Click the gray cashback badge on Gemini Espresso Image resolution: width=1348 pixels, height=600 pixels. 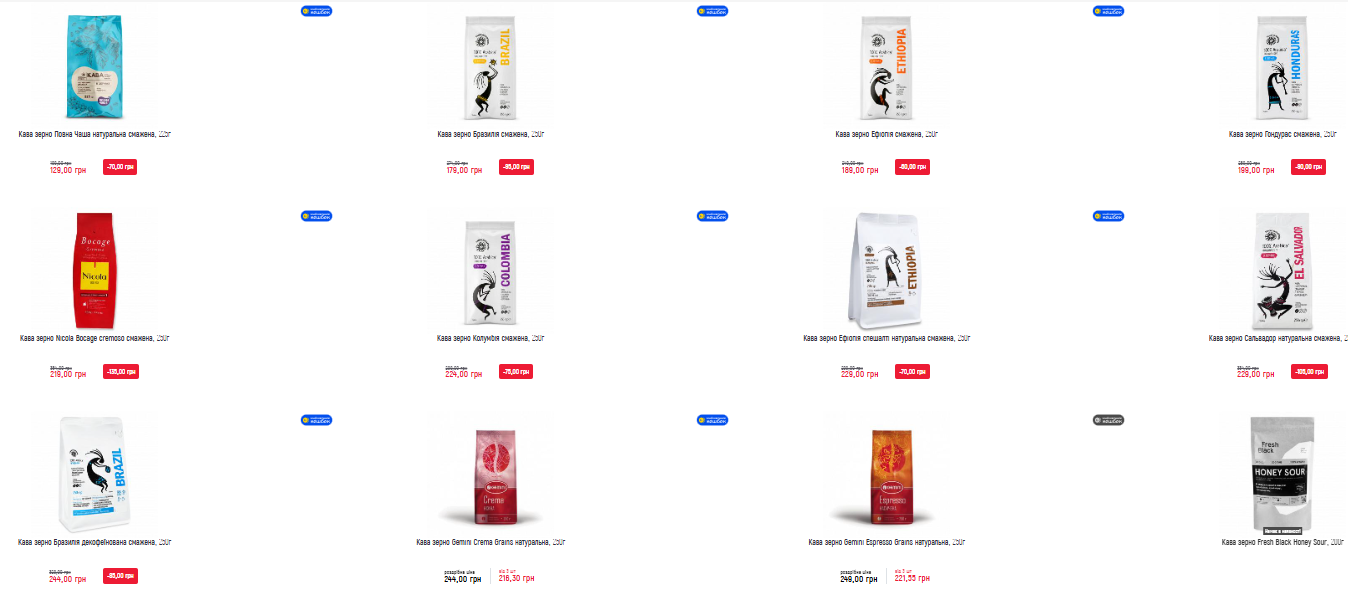tap(1108, 419)
